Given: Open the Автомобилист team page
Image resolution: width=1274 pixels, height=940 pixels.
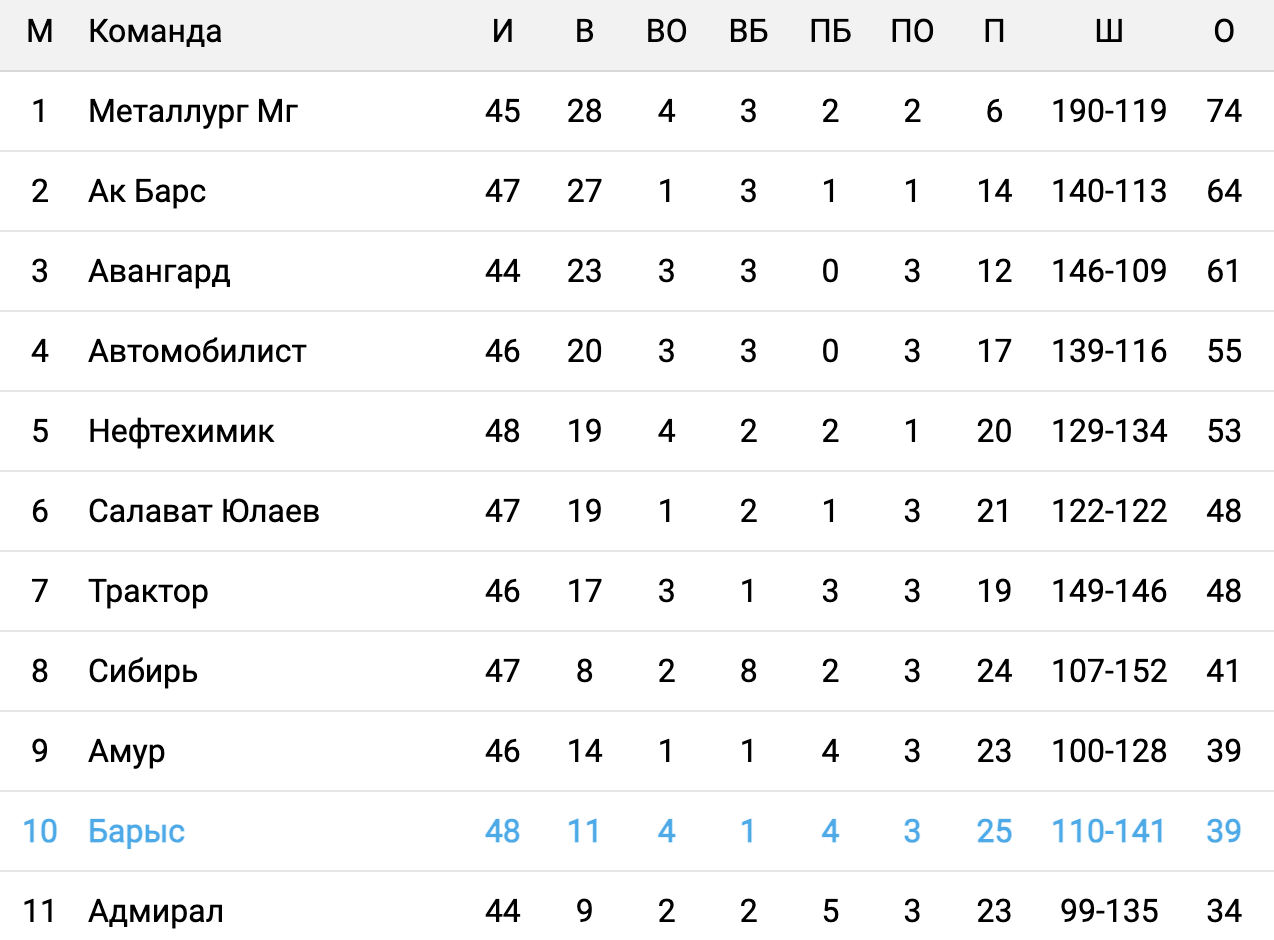Looking at the screenshot, I should pos(197,351).
